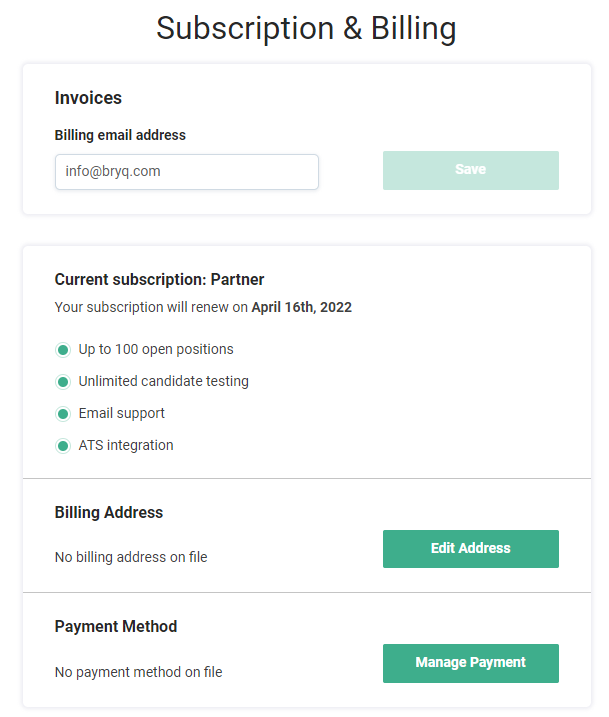
Task: Select the 'Current subscription: Partner' heading
Action: point(159,280)
